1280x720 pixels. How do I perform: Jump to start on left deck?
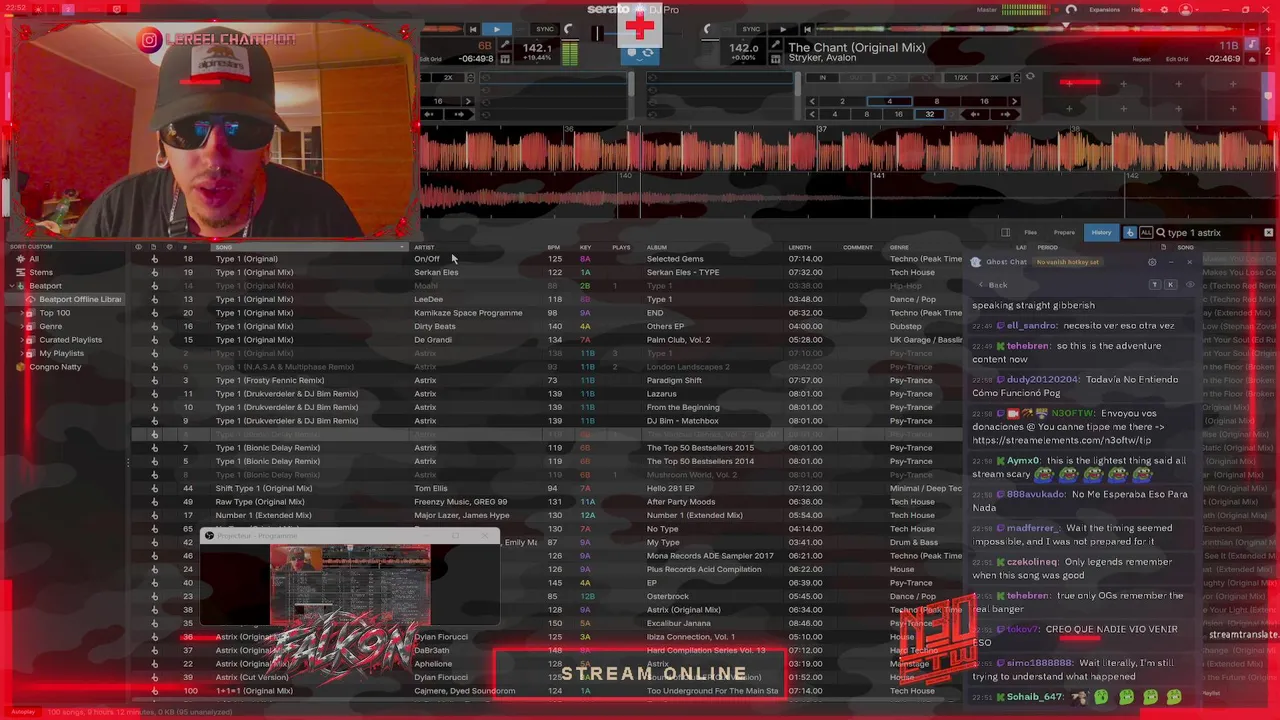(473, 29)
